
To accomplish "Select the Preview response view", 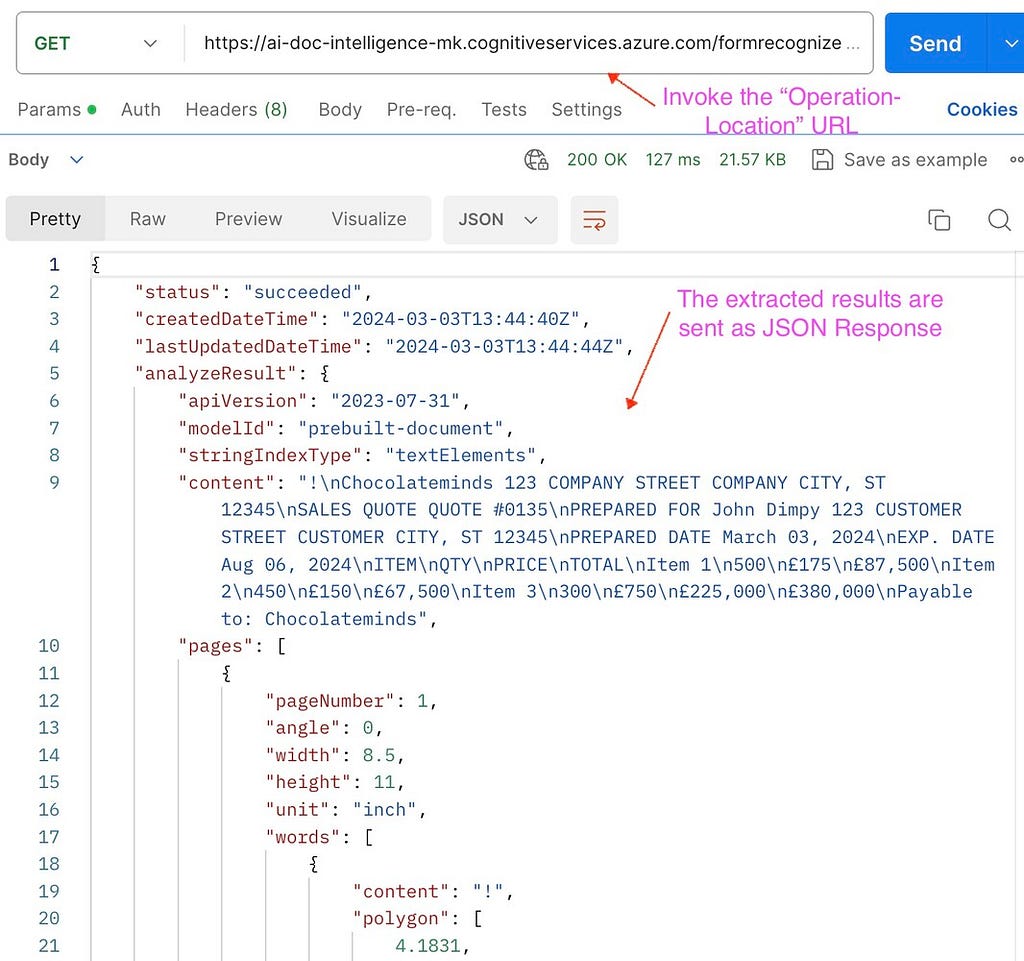I will 248,219.
